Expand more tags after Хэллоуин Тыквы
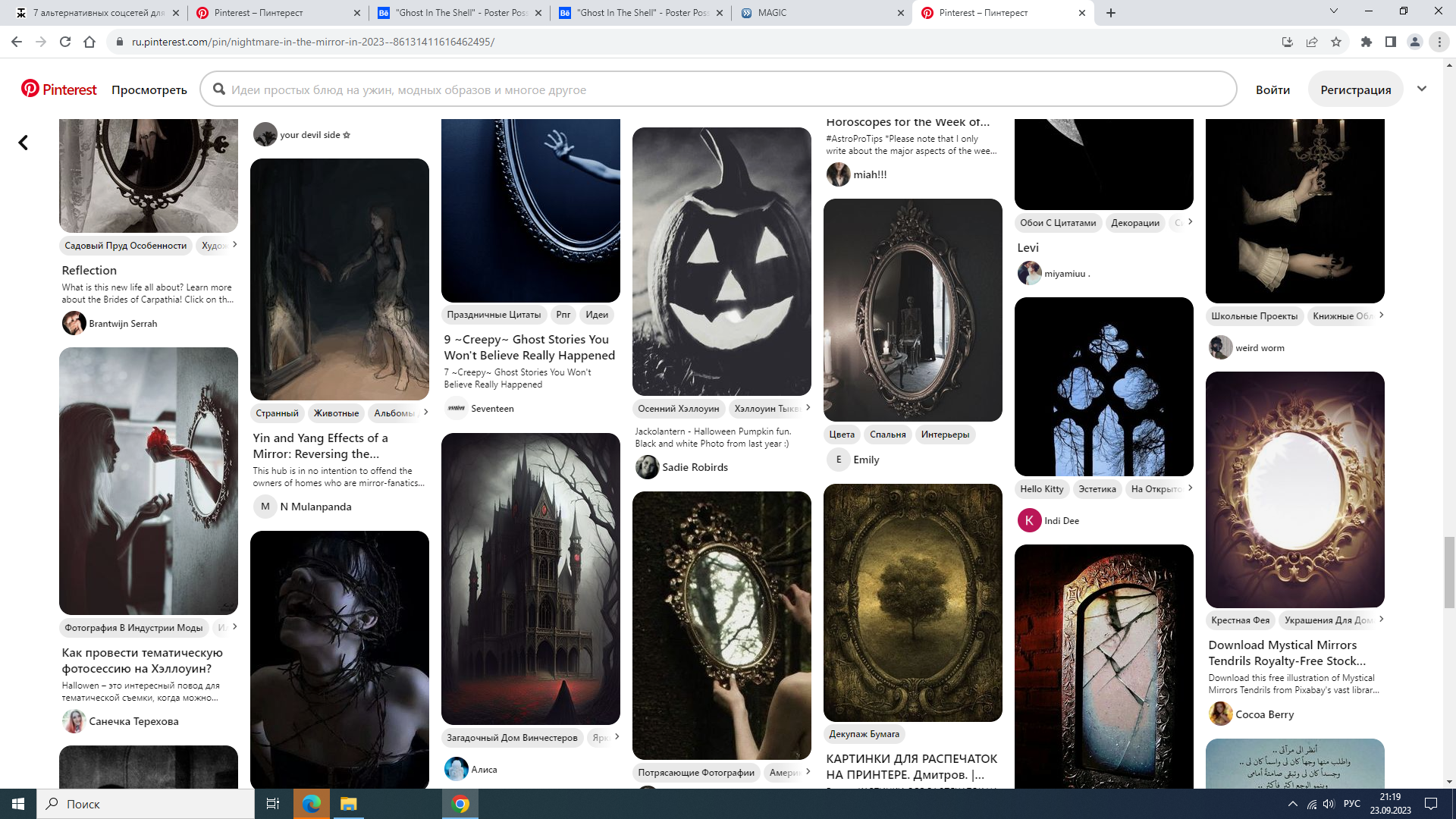 click(808, 408)
